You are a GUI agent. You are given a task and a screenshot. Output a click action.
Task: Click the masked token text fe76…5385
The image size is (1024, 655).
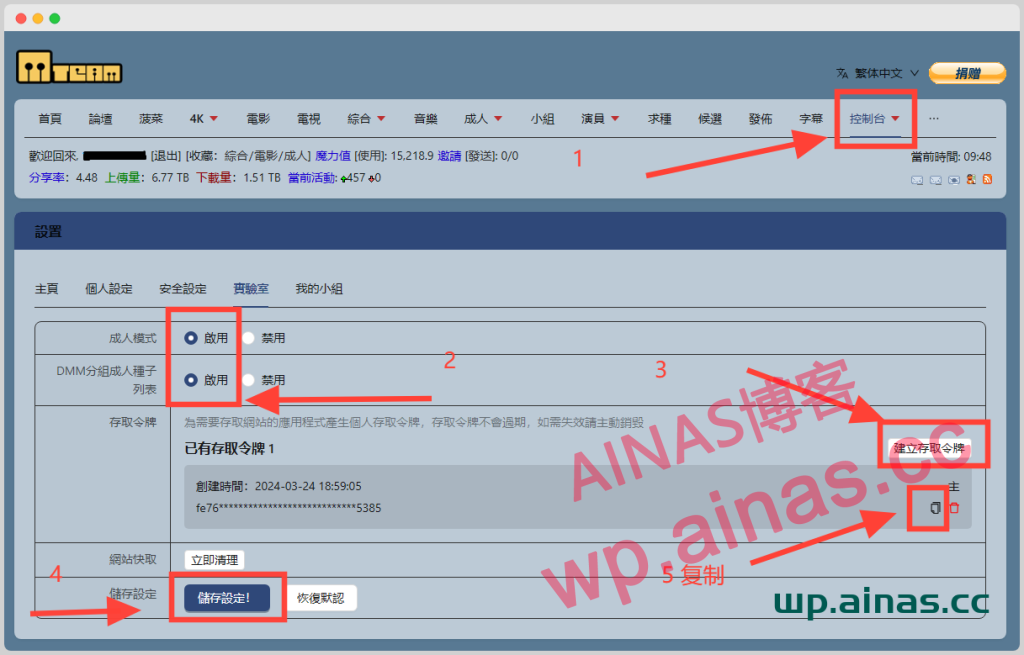pyautogui.click(x=288, y=508)
